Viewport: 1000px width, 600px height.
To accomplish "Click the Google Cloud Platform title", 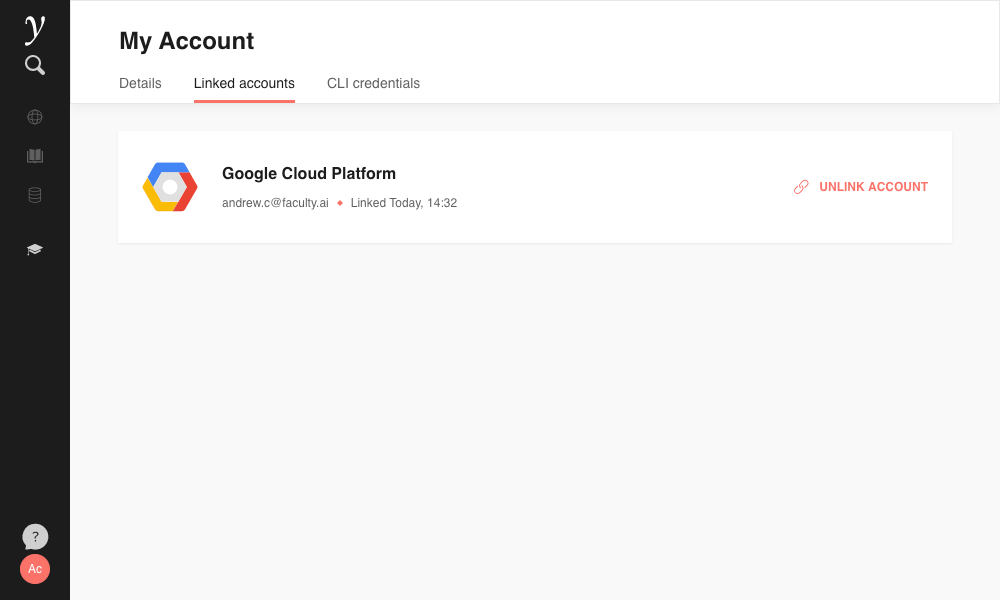I will (x=309, y=174).
